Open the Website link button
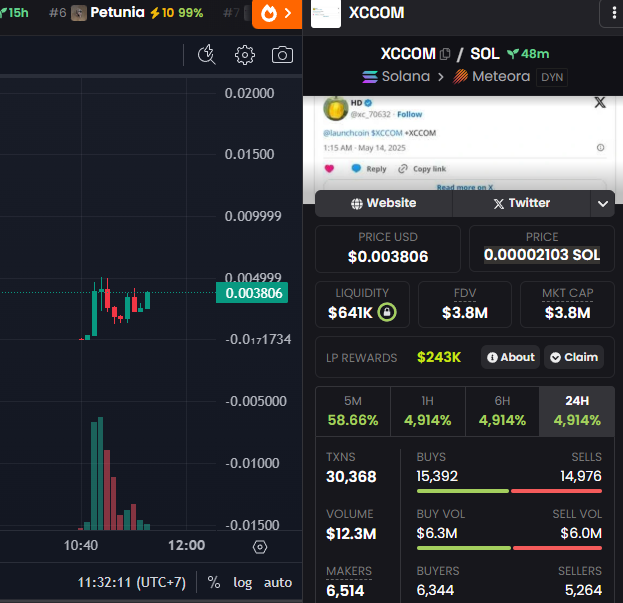Screen dimensions: 623x603 coord(384,203)
